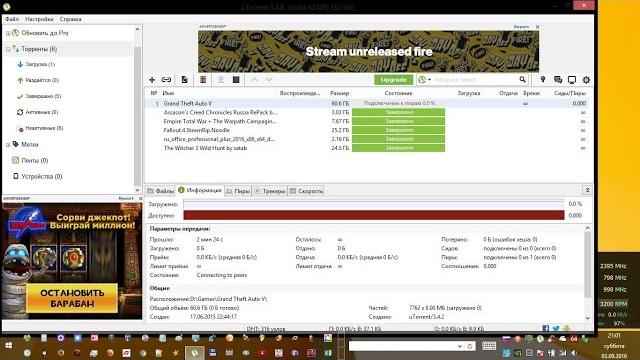Expand the Метки tree node
This screenshot has height=360, width=640.
(8, 144)
